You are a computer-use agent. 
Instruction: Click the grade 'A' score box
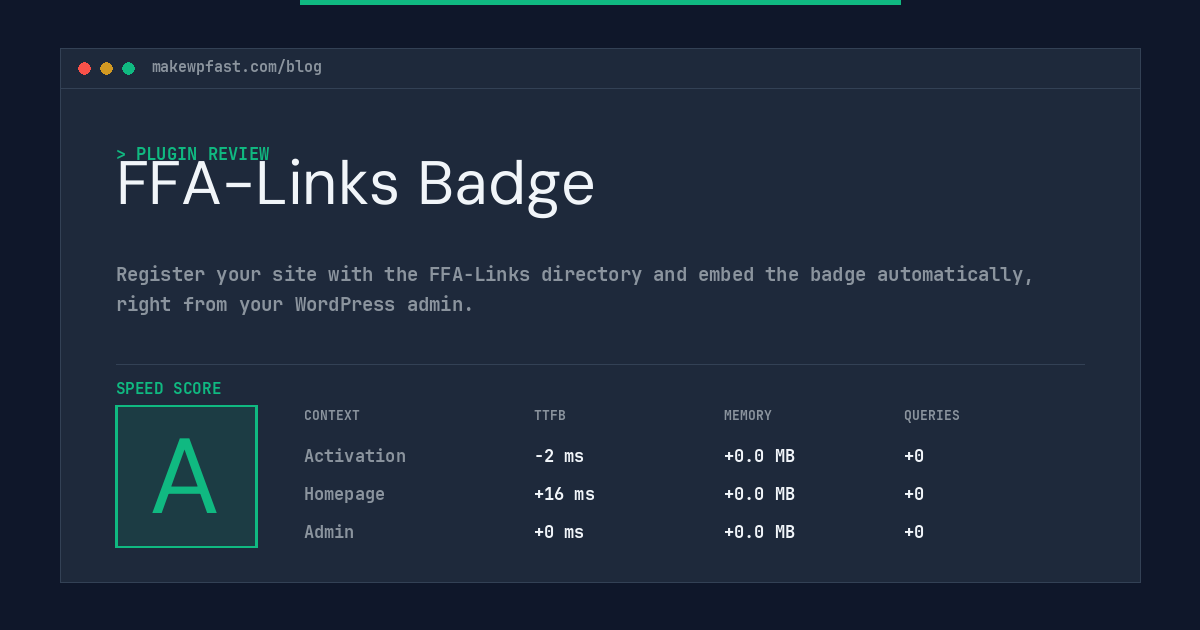(x=186, y=476)
